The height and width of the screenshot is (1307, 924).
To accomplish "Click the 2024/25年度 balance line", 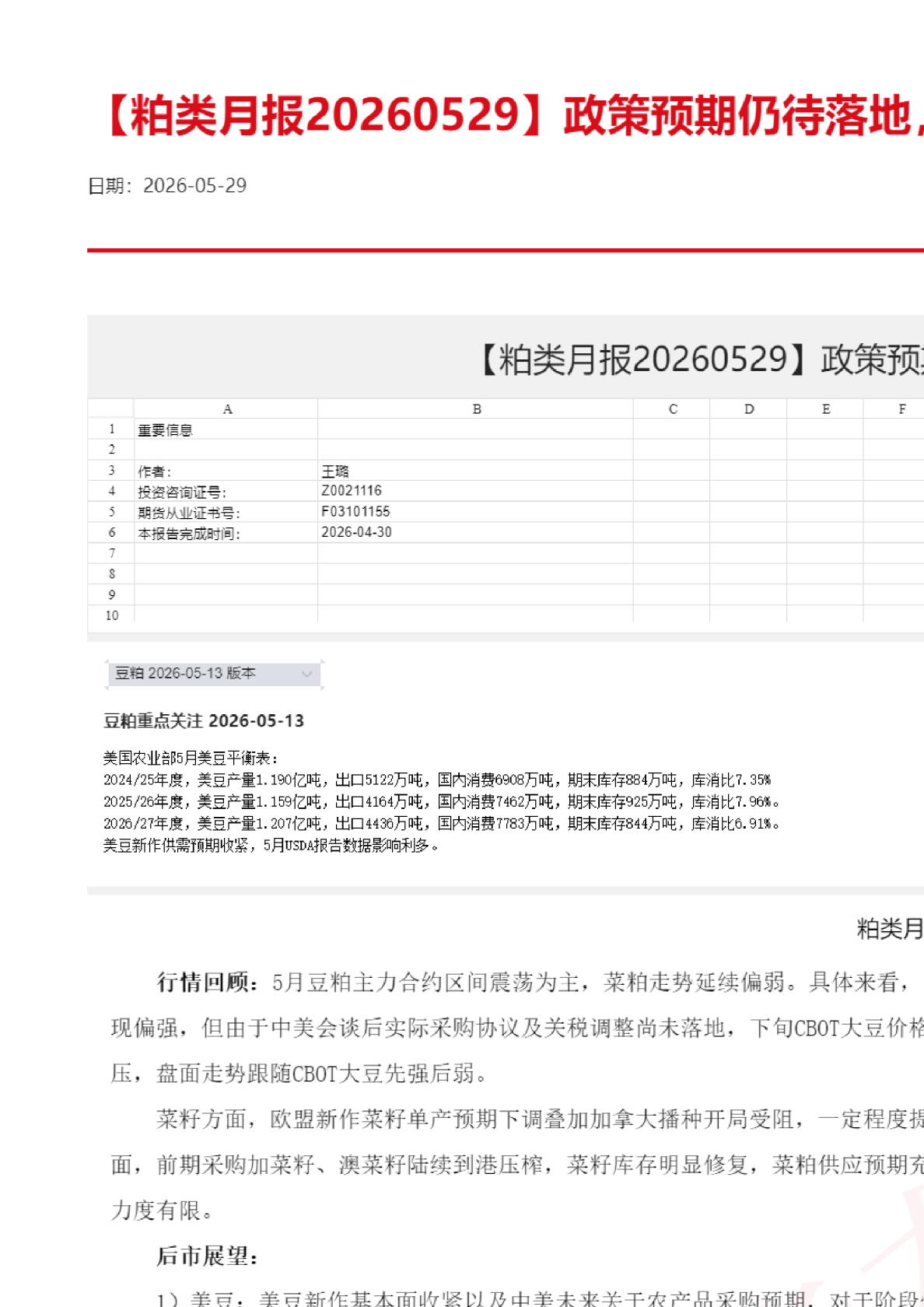I will coord(437,780).
